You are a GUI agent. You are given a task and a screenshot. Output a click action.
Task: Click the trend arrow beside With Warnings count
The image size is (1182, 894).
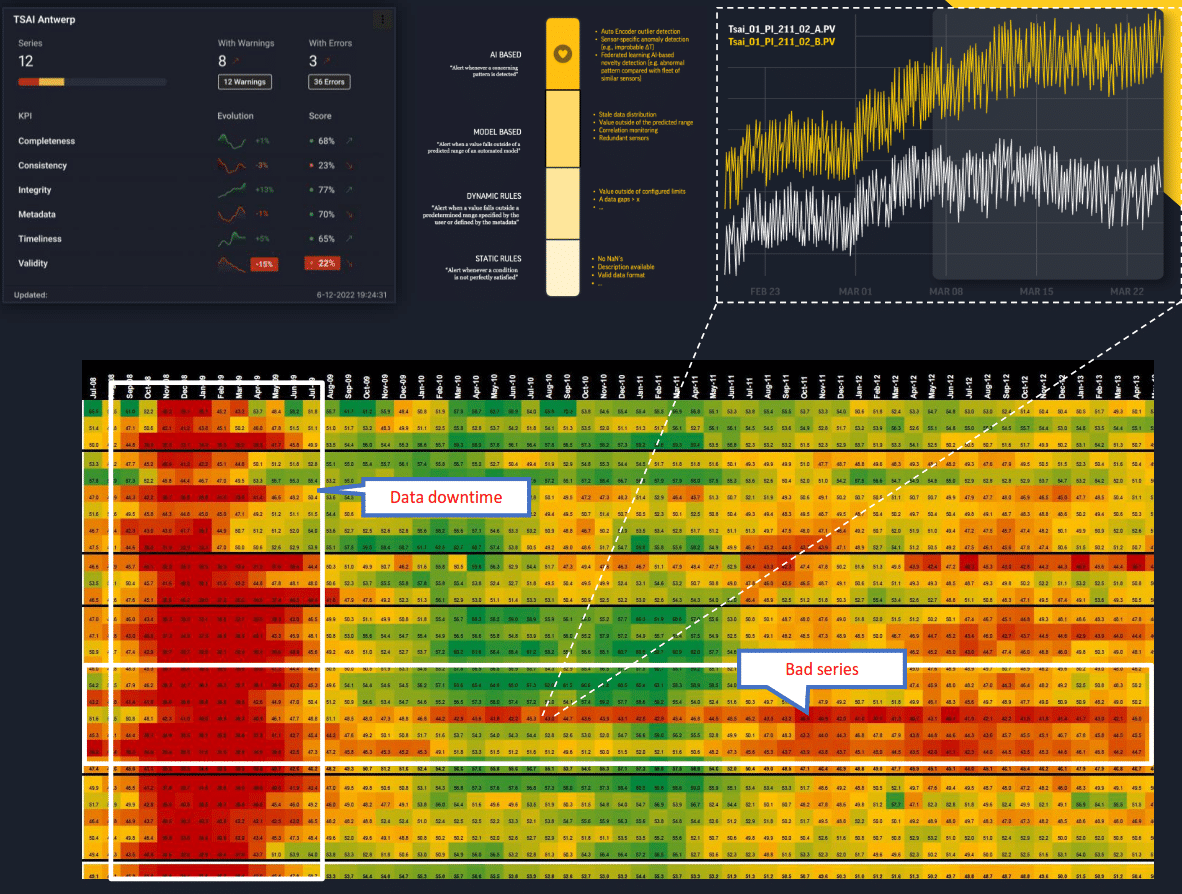coord(236,62)
